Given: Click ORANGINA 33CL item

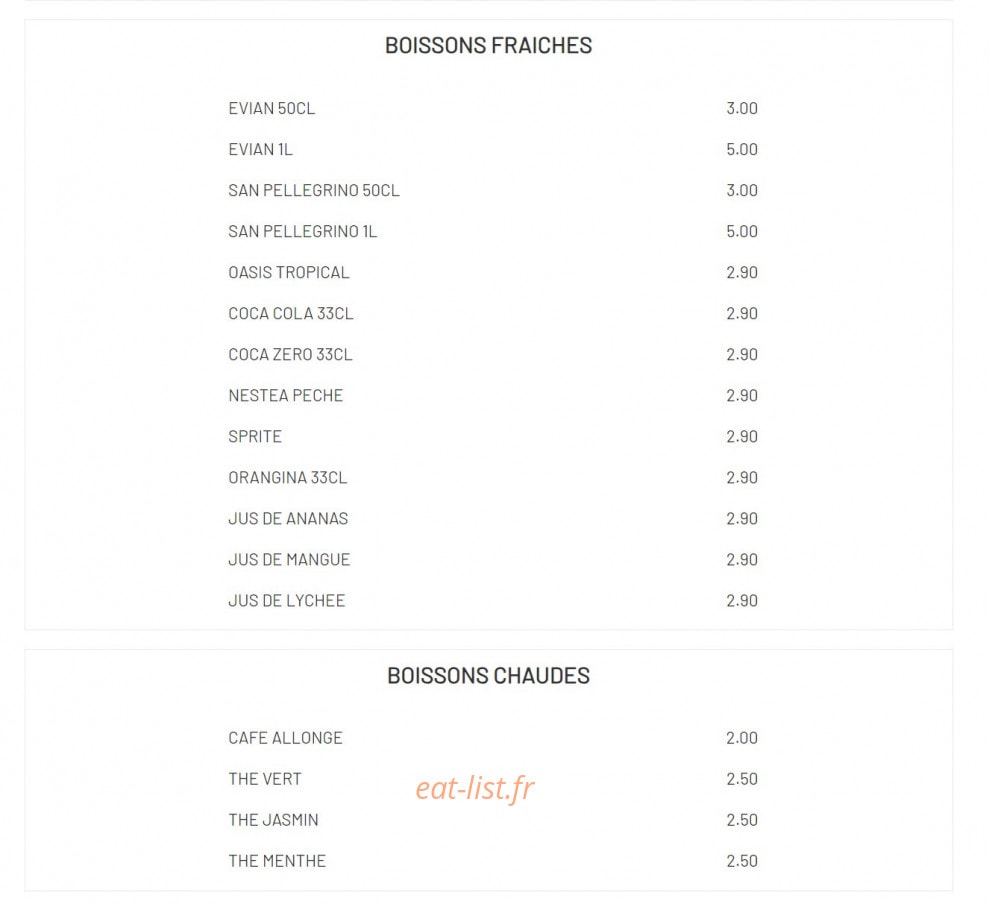Looking at the screenshot, I should point(288,478).
